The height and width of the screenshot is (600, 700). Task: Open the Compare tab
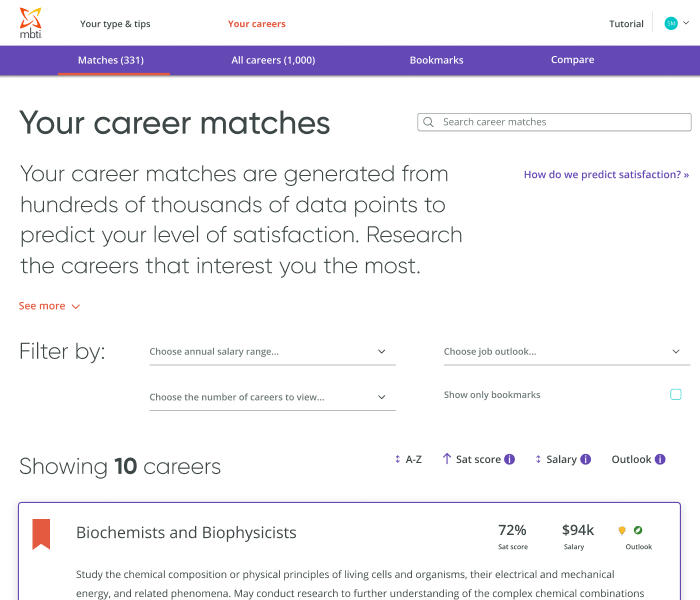pyautogui.click(x=572, y=60)
